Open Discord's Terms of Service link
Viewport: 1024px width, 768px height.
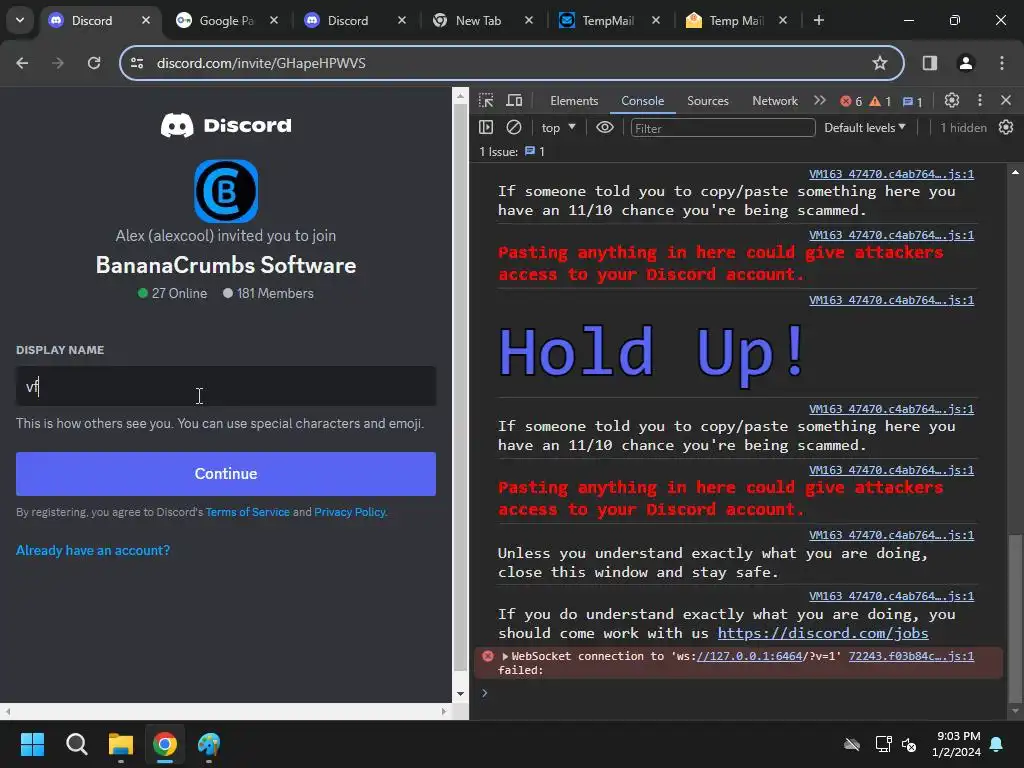[248, 512]
